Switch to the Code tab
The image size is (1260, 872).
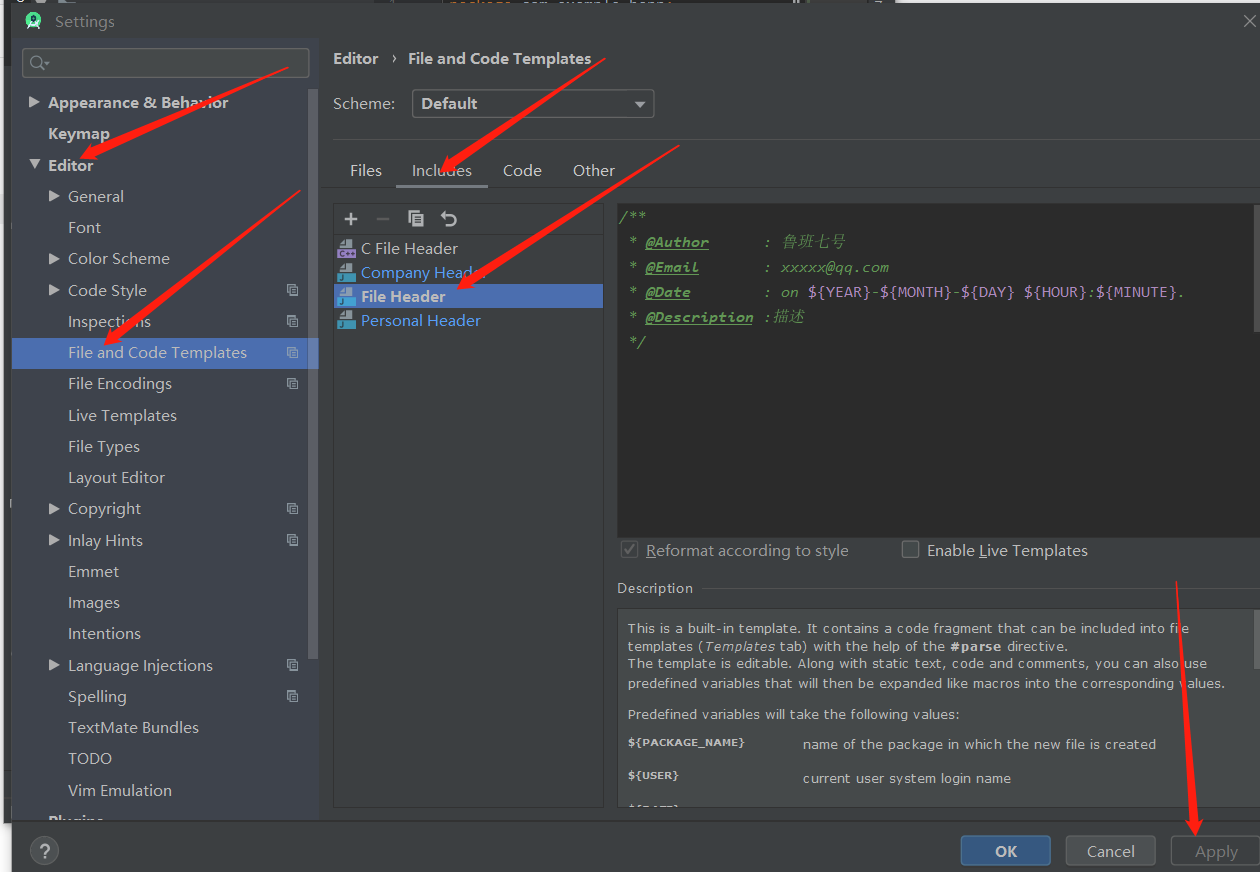tap(521, 170)
